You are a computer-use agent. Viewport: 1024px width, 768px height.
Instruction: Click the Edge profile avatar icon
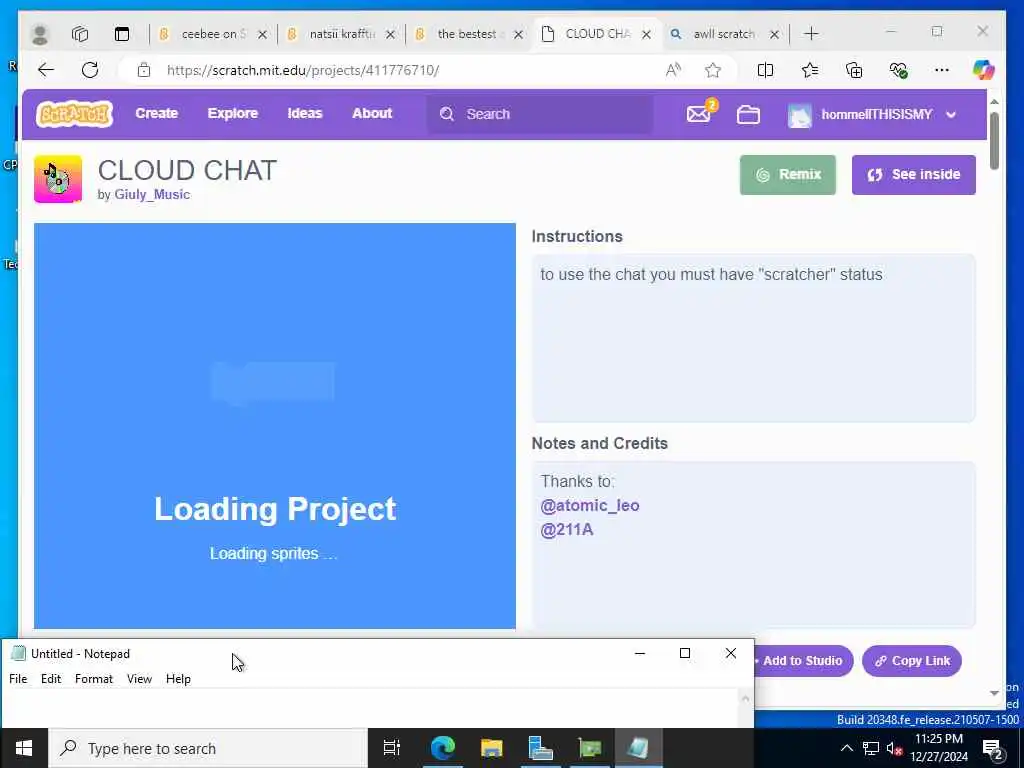[x=40, y=34]
